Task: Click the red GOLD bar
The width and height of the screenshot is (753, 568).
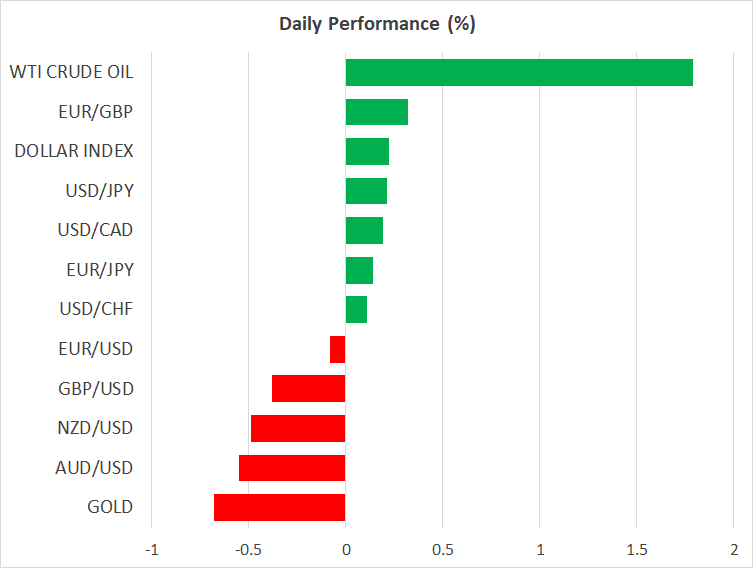Action: tap(280, 507)
